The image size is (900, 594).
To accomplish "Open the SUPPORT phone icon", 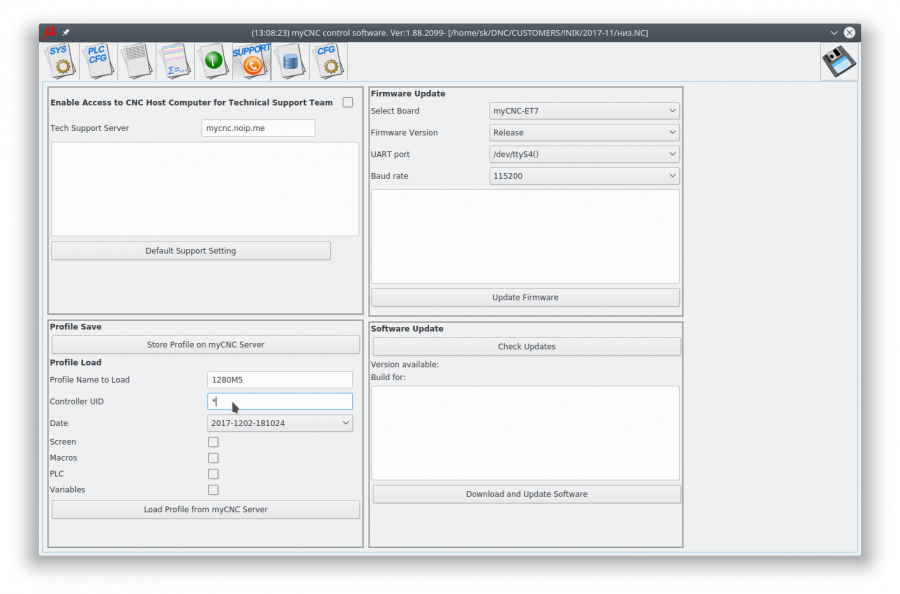I will point(251,61).
